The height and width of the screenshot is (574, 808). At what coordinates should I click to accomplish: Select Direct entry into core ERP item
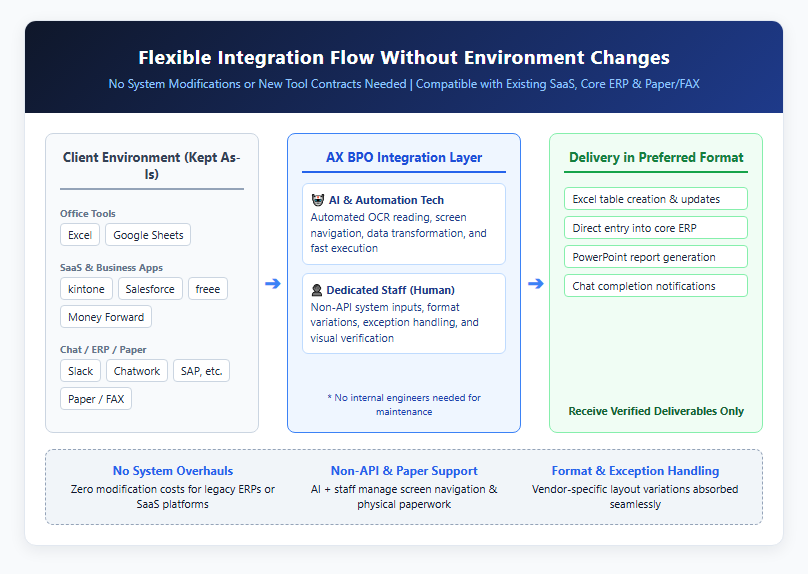point(655,228)
